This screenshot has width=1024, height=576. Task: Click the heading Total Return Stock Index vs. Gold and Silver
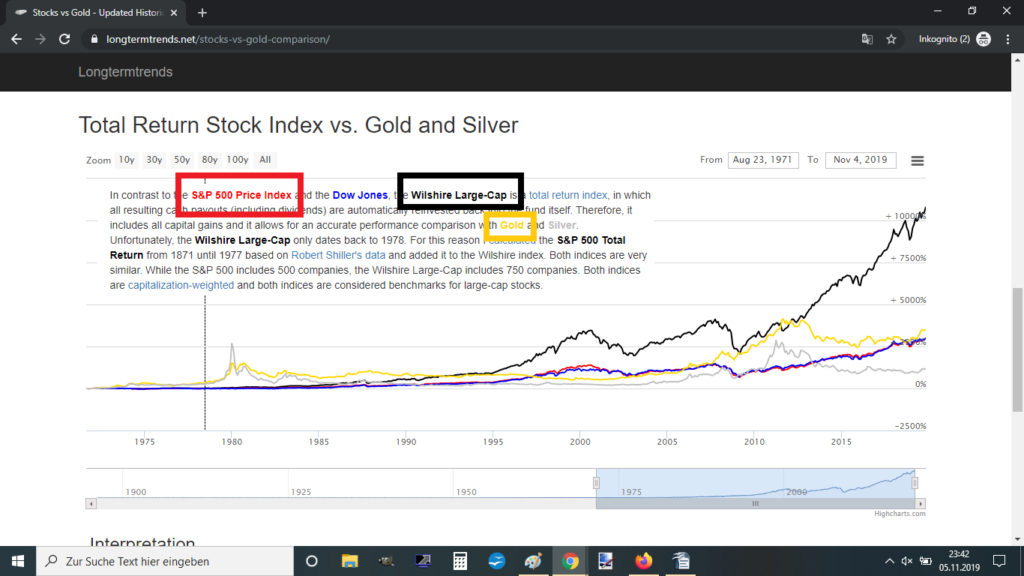(x=298, y=125)
